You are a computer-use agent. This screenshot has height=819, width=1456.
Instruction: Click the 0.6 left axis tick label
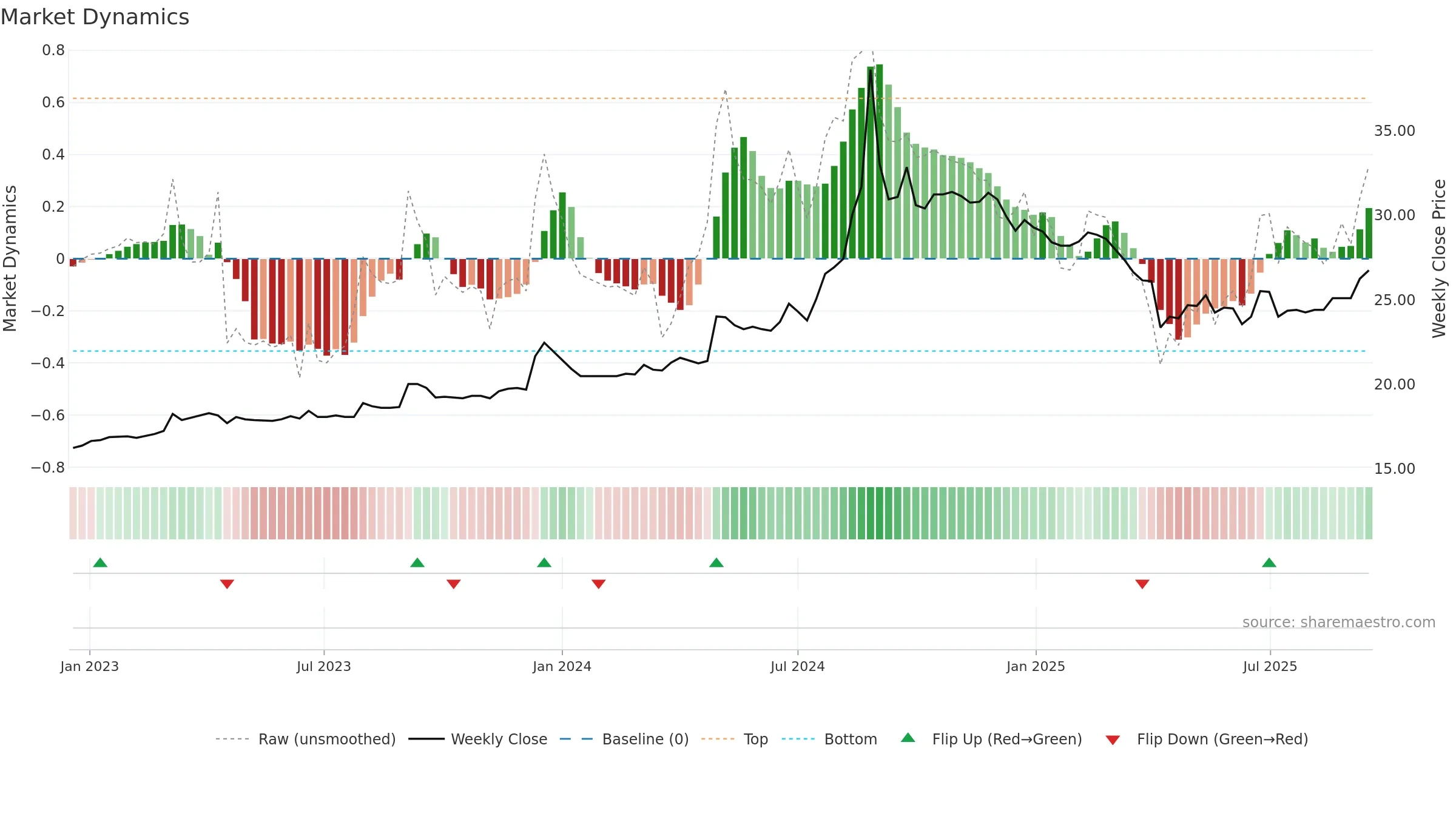click(x=53, y=103)
